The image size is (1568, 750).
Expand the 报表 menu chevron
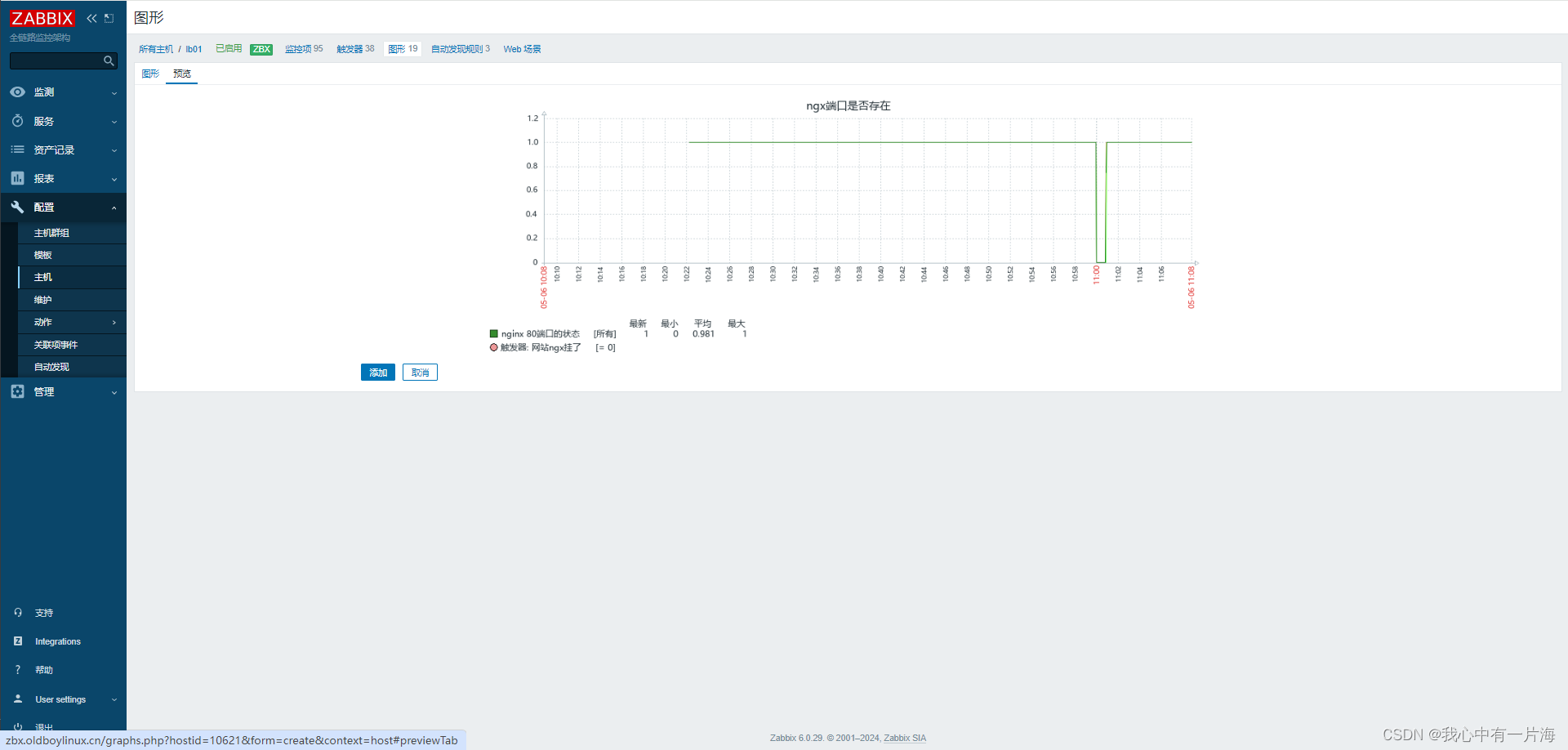pyautogui.click(x=114, y=179)
